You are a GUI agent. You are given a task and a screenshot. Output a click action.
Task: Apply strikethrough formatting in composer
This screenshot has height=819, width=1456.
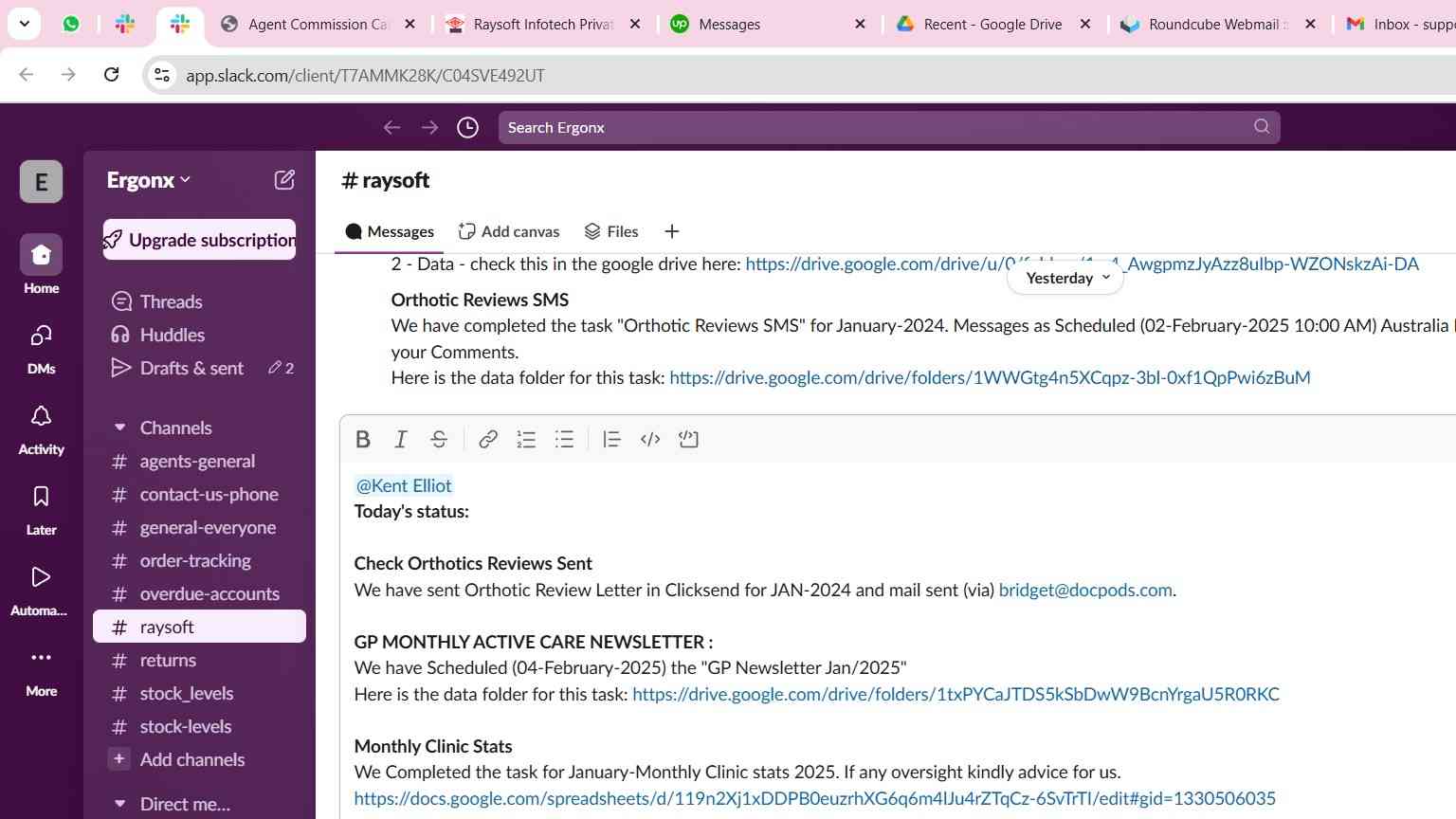tap(438, 439)
